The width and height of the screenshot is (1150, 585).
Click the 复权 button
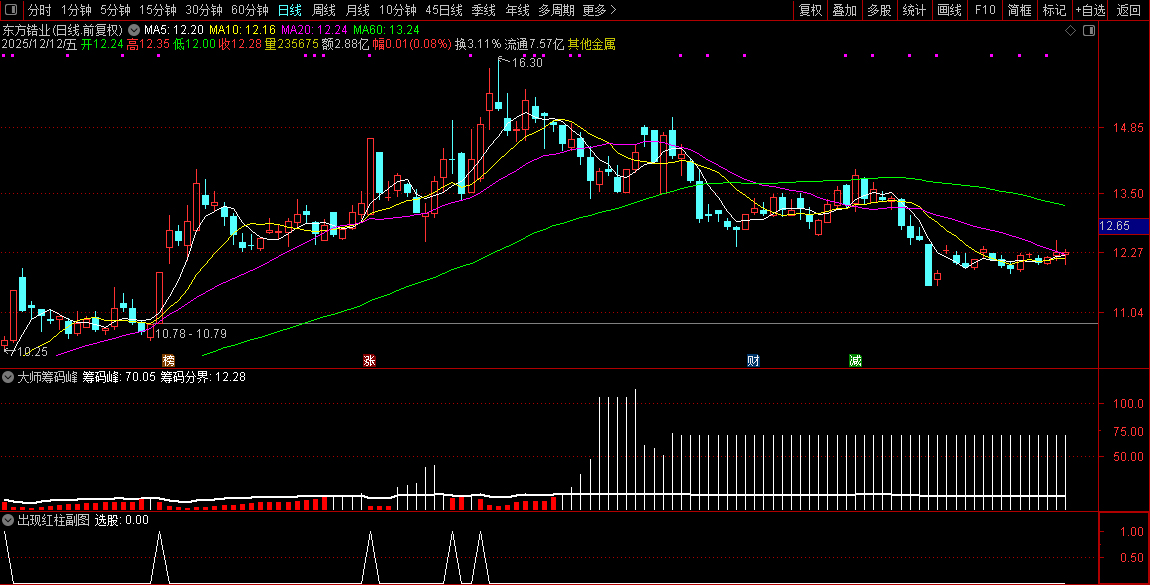[810, 10]
